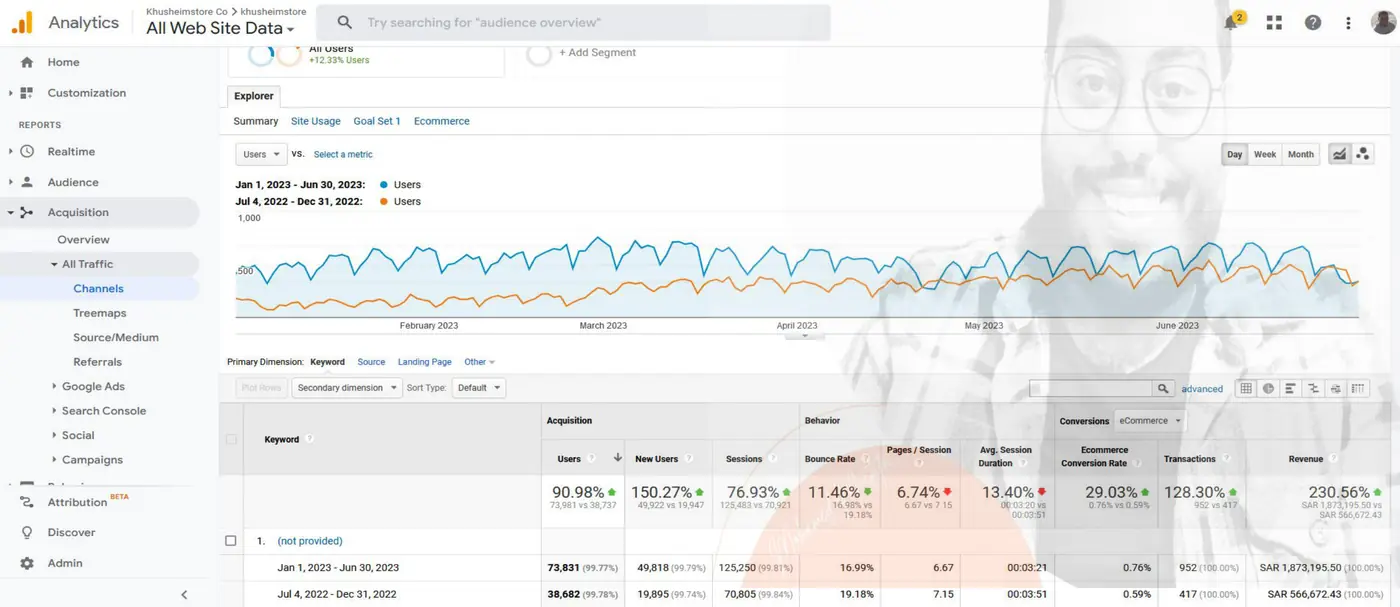Screen dimensions: 1400x607
Task: Collapse the All Traffic tree item
Action: point(54,264)
